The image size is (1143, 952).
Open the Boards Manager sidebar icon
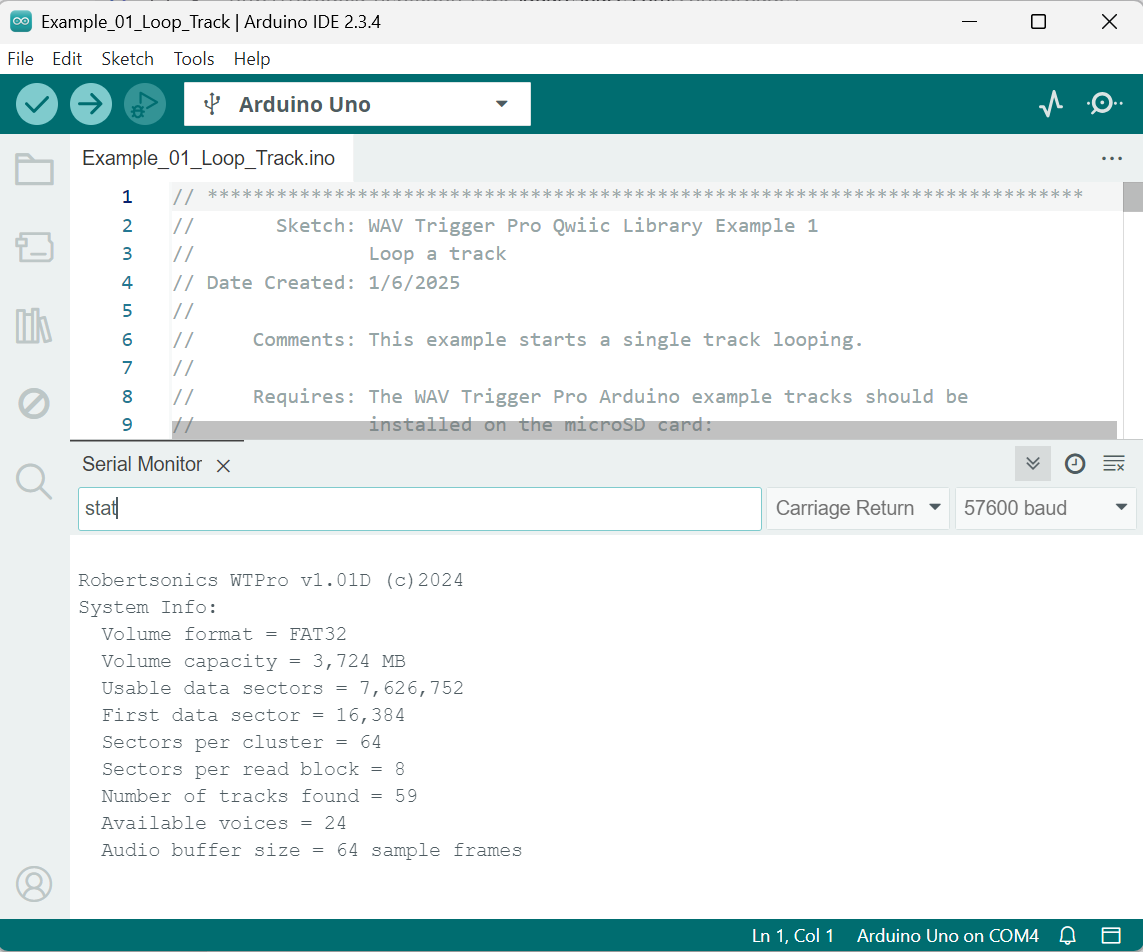click(x=34, y=247)
